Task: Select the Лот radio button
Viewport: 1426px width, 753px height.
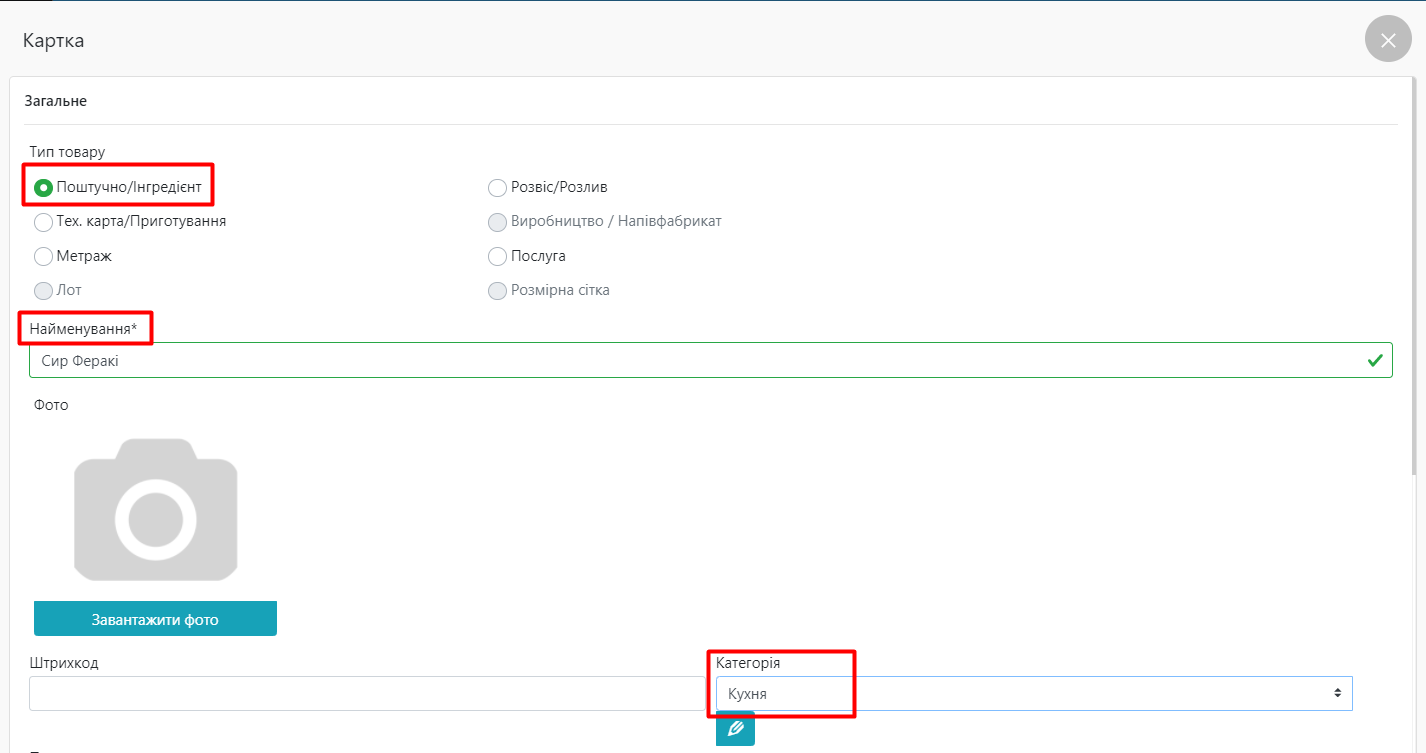Action: coord(44,291)
